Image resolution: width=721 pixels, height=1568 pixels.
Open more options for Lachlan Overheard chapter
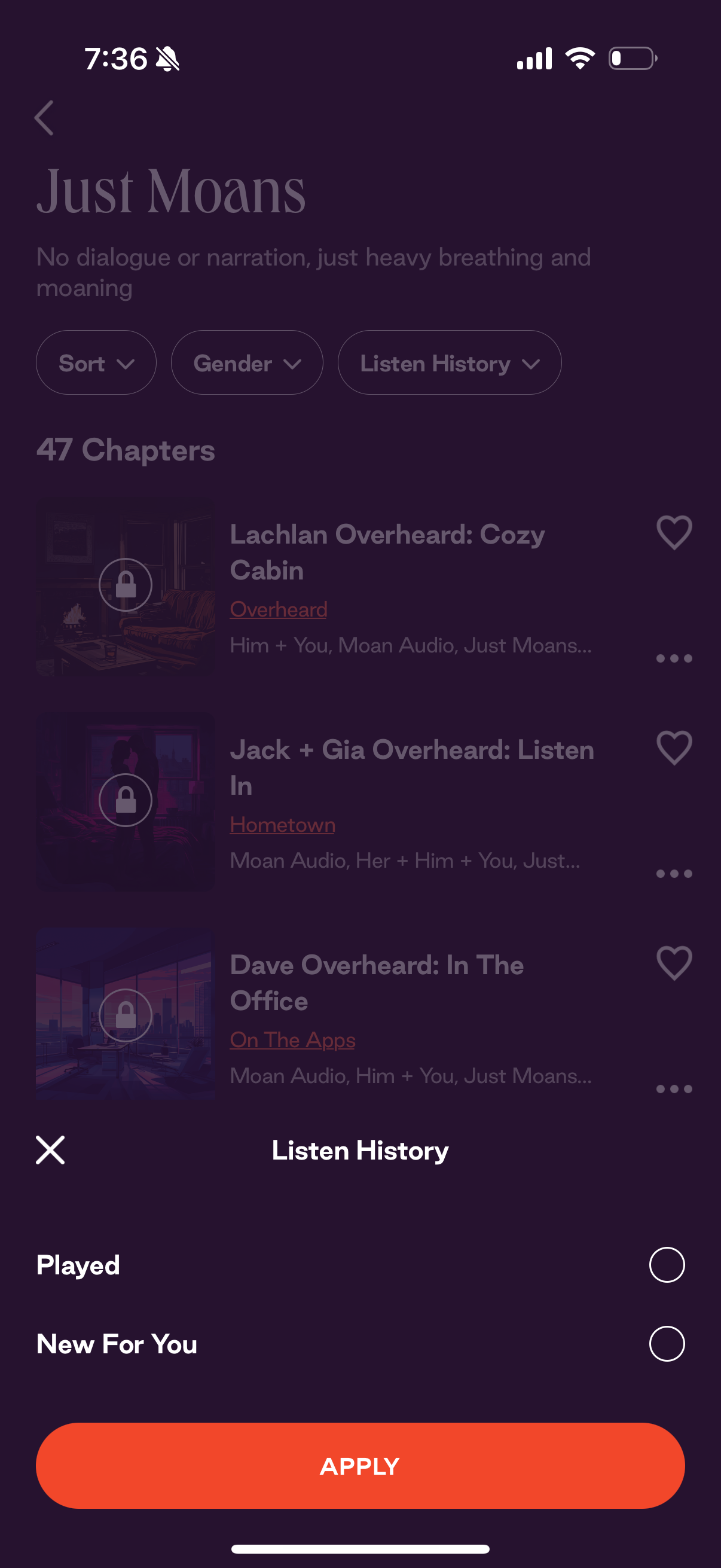(x=674, y=658)
